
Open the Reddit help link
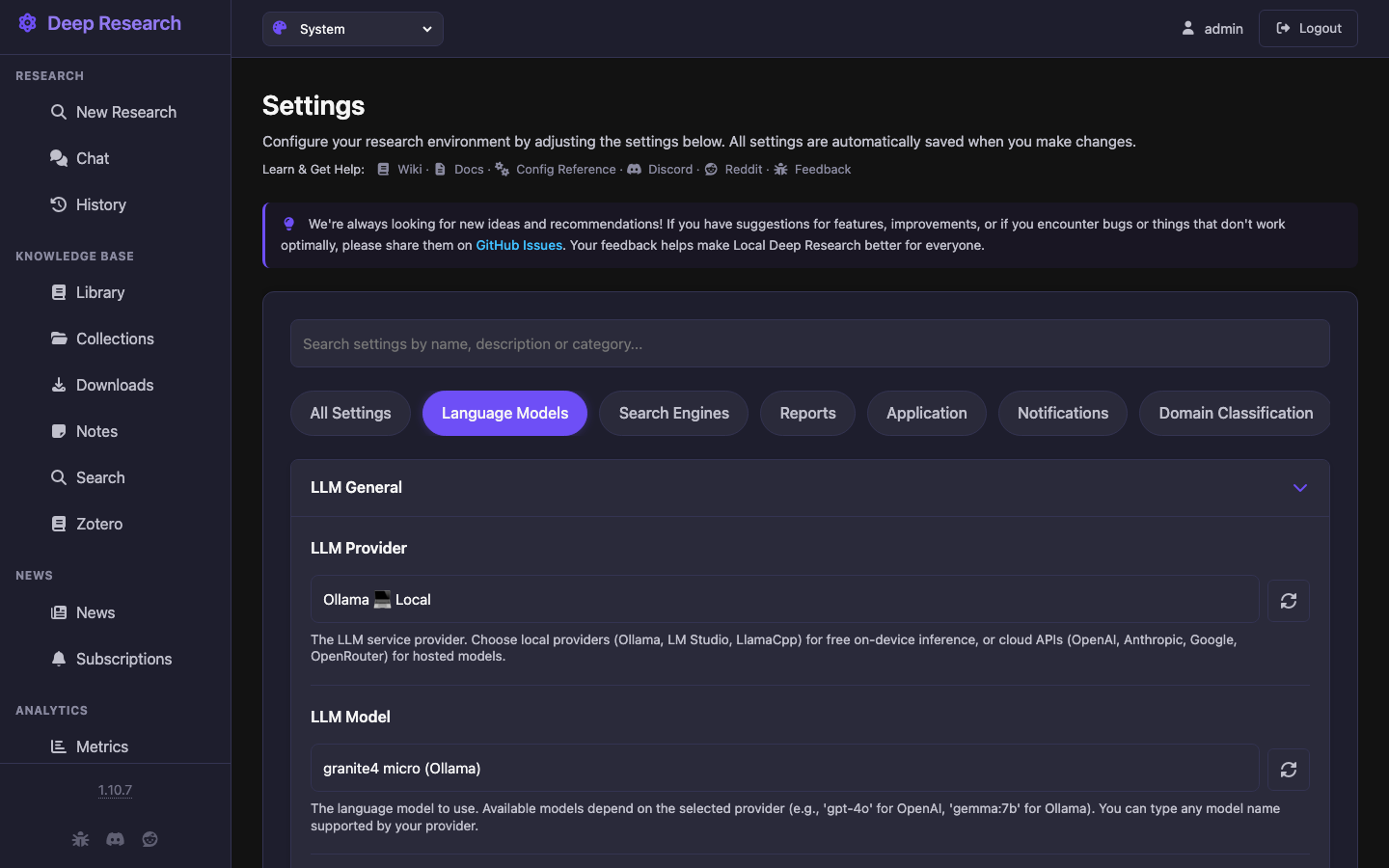click(x=733, y=169)
